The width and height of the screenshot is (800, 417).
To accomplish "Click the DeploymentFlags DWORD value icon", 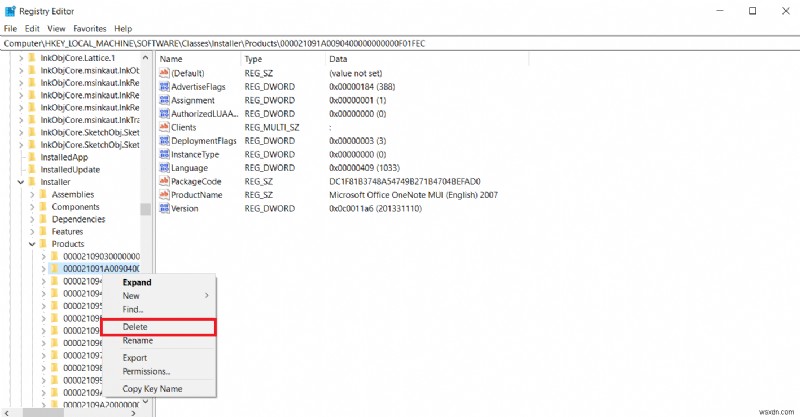I will pyautogui.click(x=164, y=140).
